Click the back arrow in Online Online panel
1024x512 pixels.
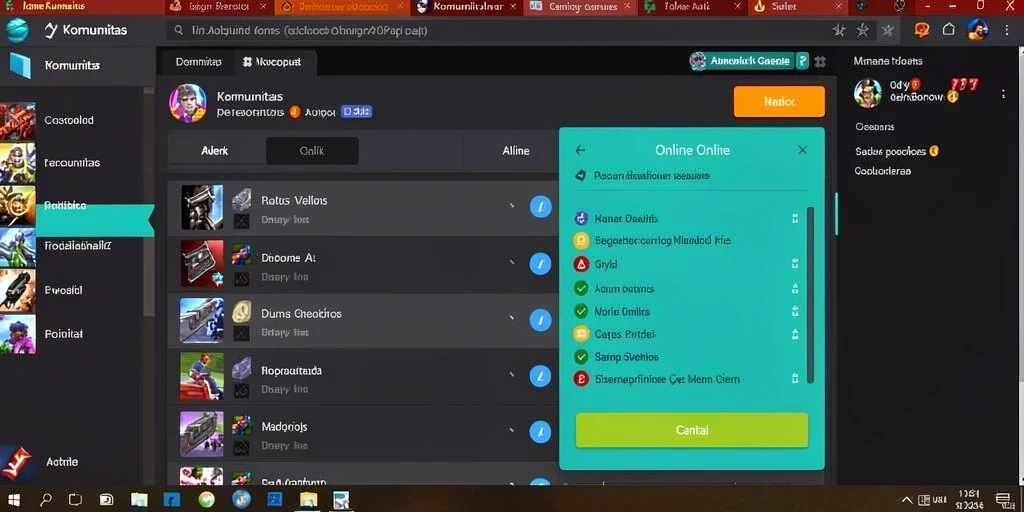[580, 150]
